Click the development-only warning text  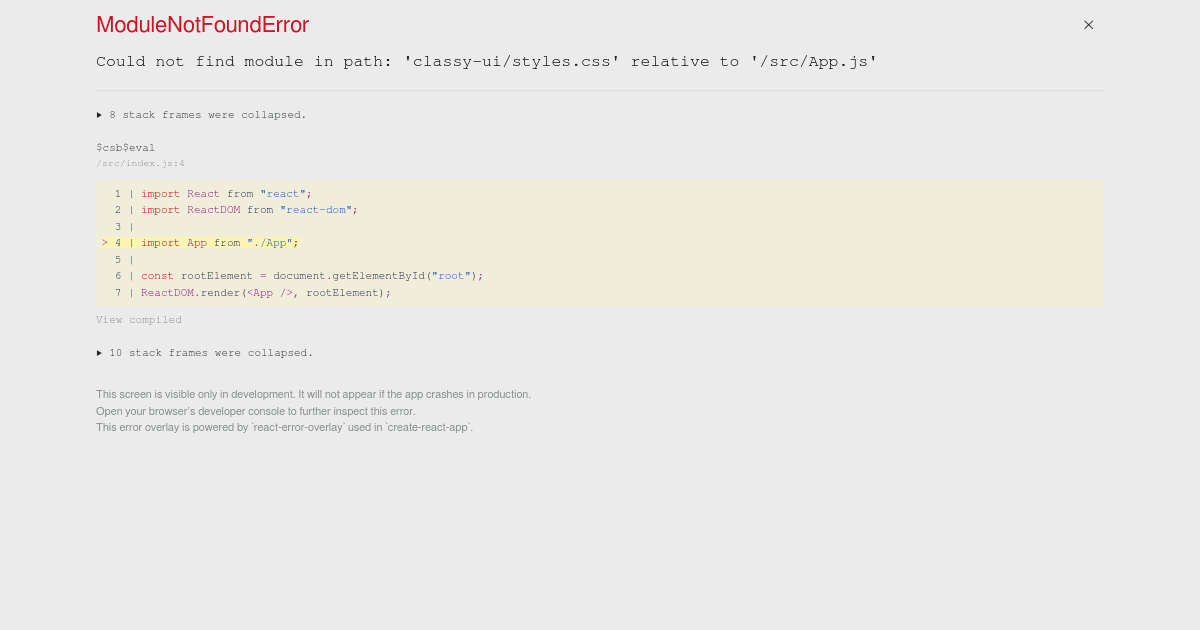313,394
